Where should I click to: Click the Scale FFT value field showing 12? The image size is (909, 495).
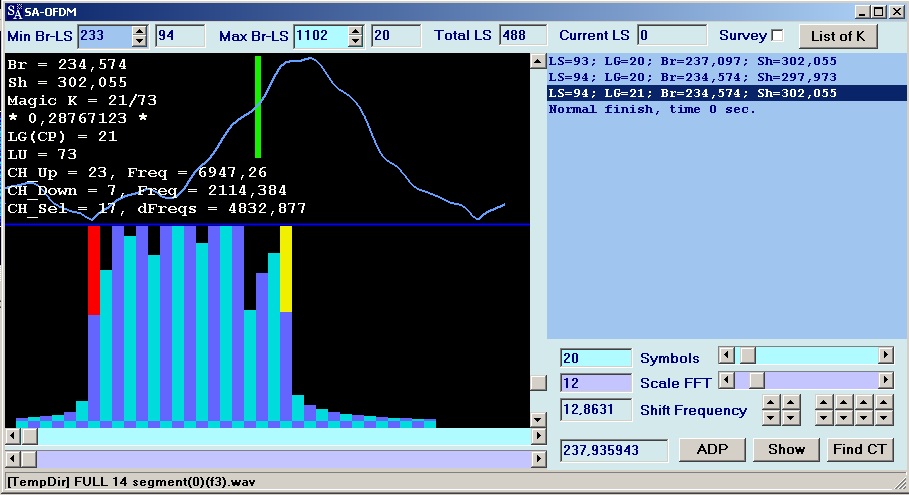(596, 383)
